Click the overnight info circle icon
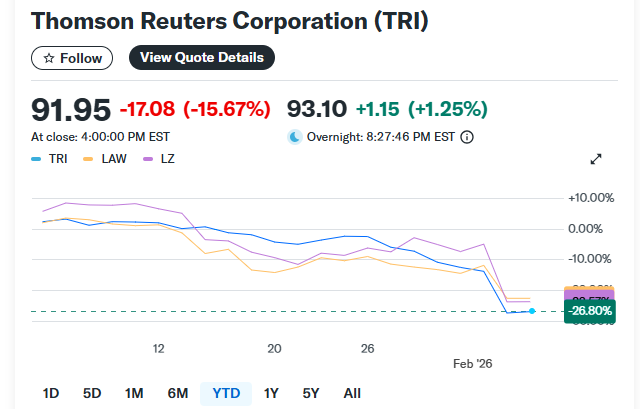The width and height of the screenshot is (640, 409). (x=466, y=137)
